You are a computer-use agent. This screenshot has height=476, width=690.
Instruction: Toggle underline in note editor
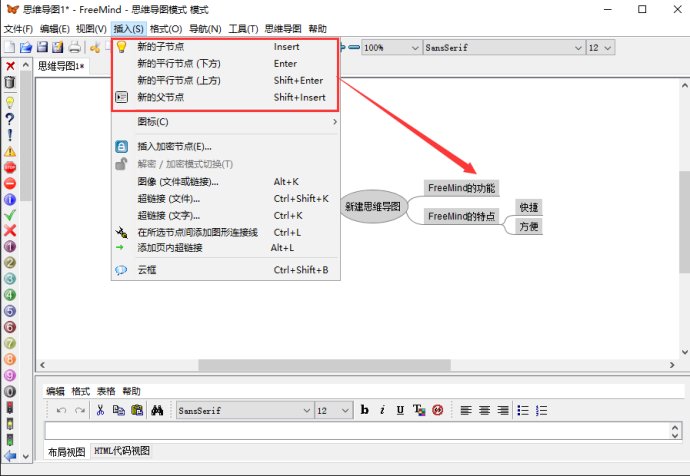click(400, 410)
